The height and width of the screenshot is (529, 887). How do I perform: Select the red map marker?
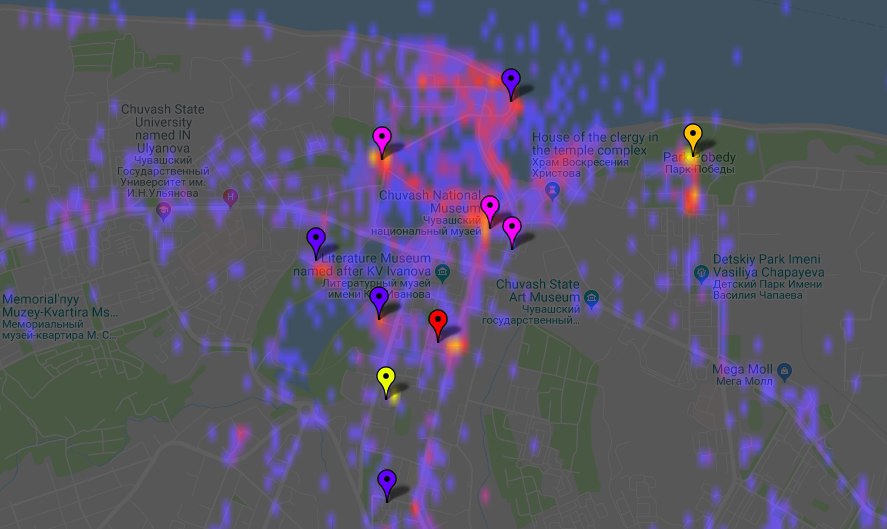click(437, 323)
